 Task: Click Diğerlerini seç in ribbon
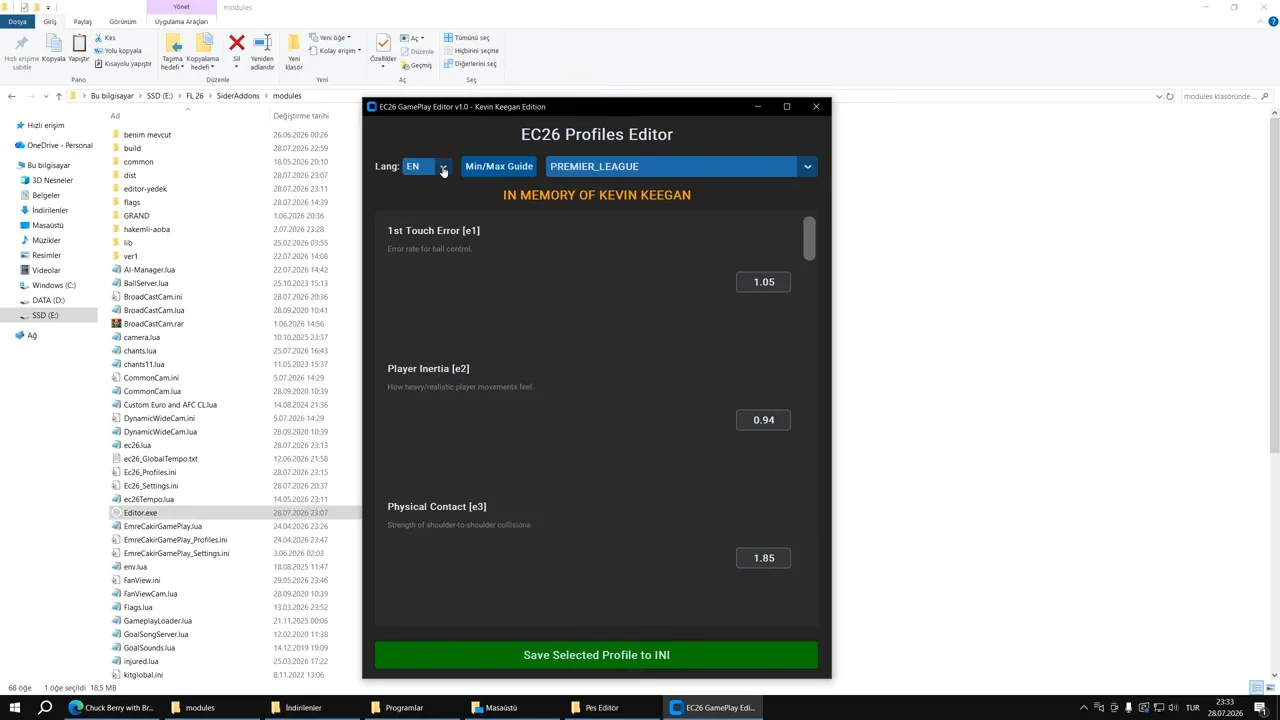point(470,64)
